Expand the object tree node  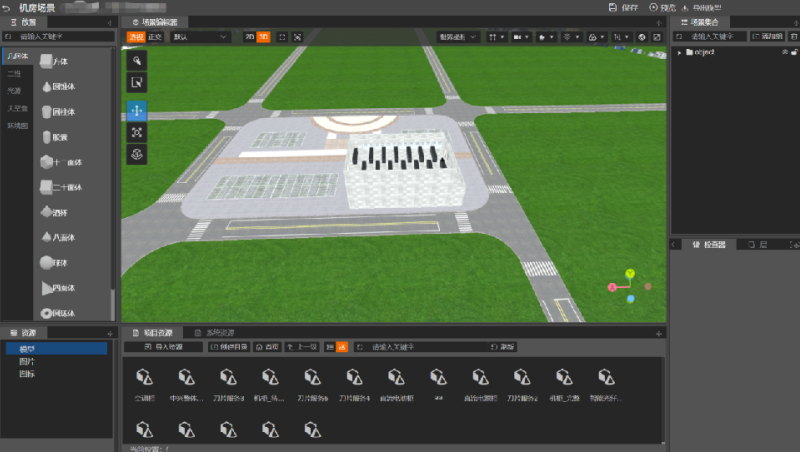679,52
